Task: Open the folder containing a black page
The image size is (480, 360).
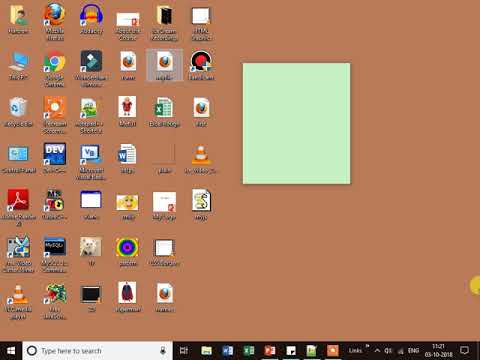Action: point(164,23)
